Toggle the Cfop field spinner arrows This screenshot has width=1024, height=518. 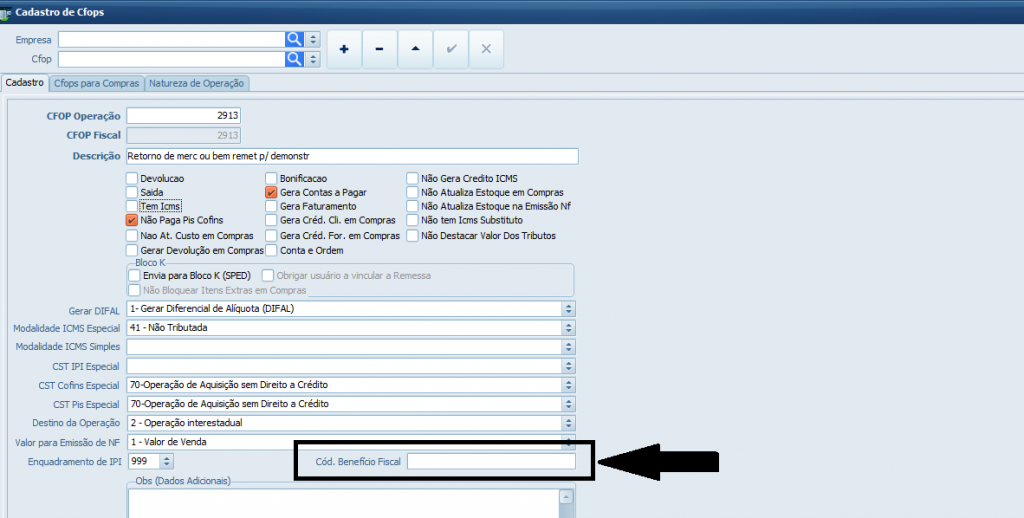(x=313, y=59)
